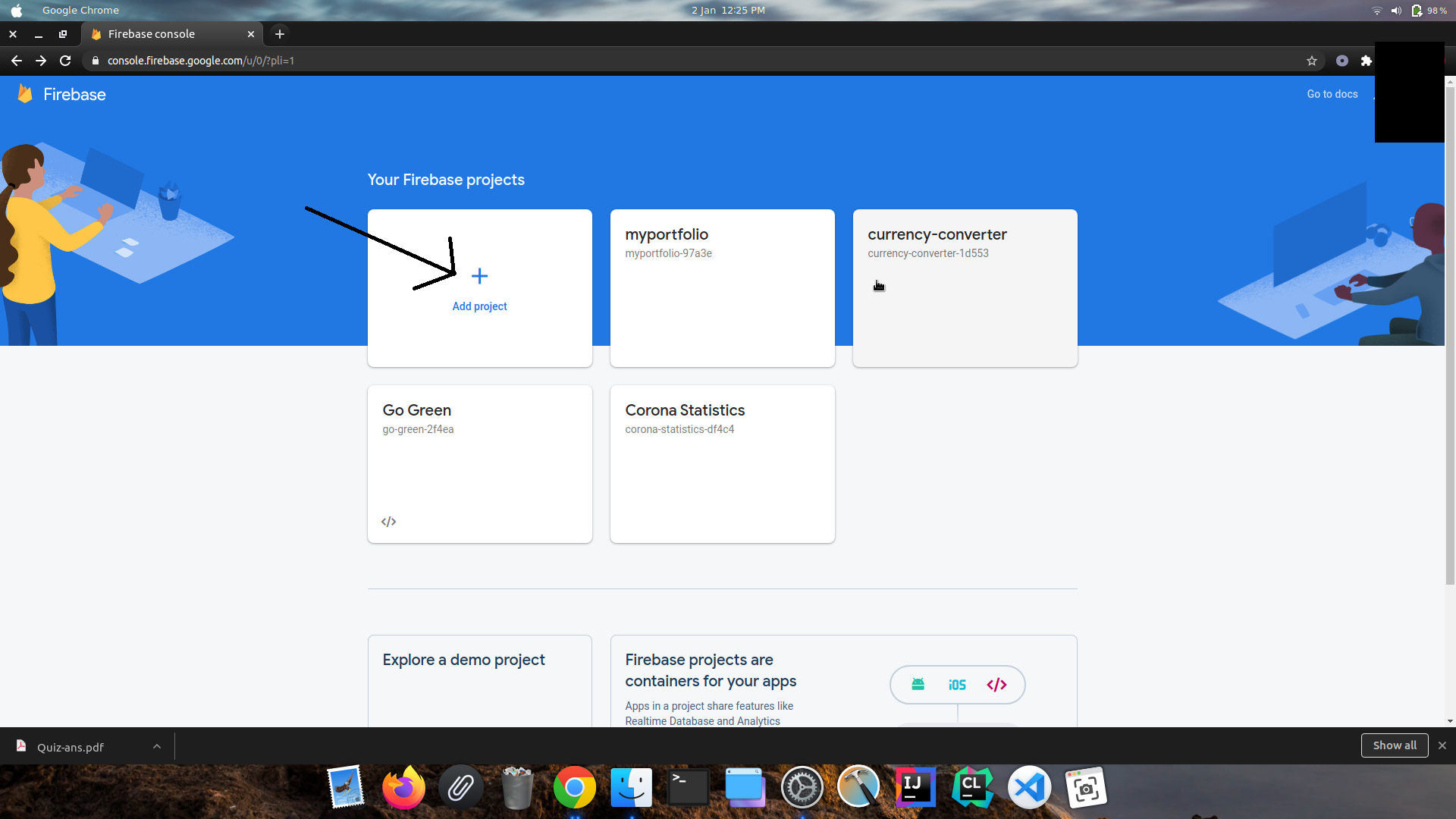Click Show all downloads button

(x=1395, y=745)
